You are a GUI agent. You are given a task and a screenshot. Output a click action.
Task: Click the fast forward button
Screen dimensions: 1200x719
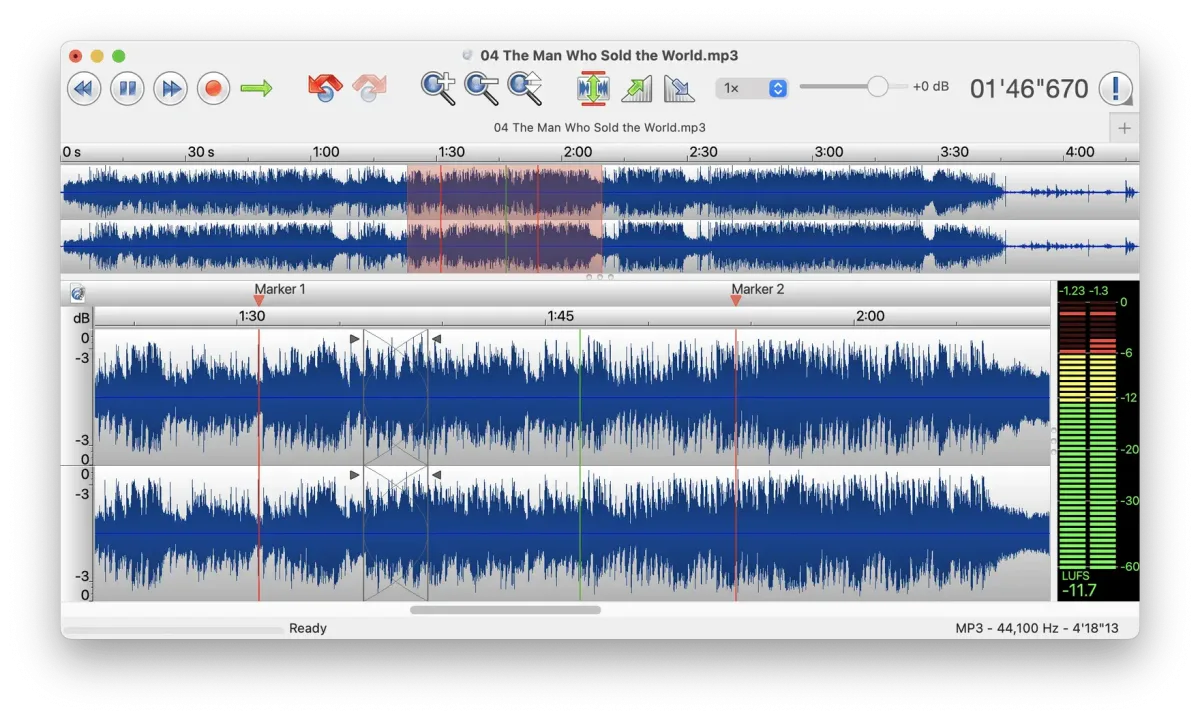171,89
